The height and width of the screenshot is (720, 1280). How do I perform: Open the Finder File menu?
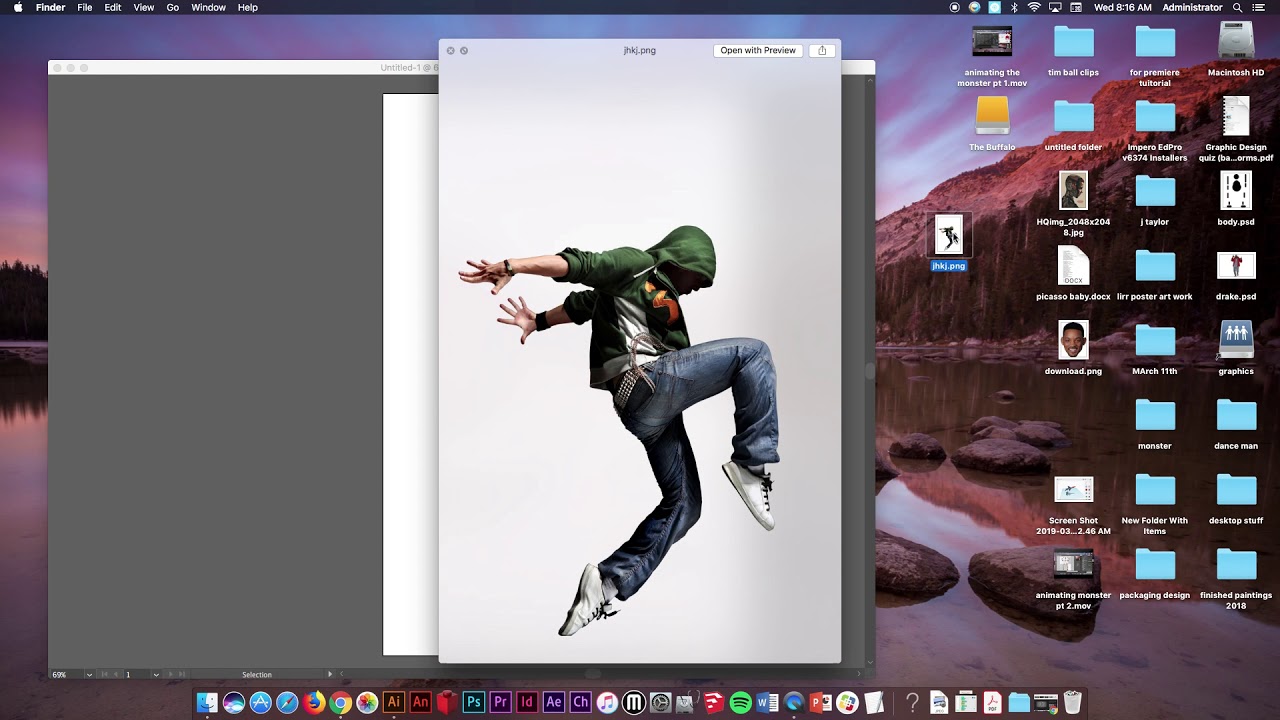click(85, 7)
